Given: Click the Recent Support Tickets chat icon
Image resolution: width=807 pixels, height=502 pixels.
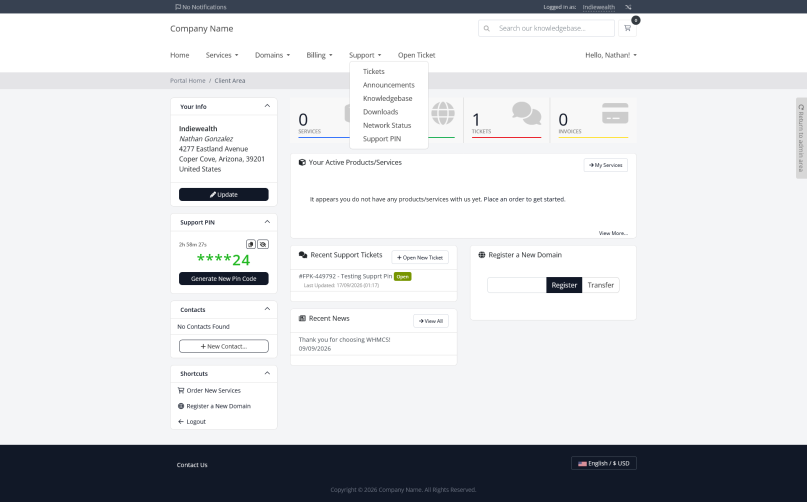Looking at the screenshot, I should tap(303, 255).
